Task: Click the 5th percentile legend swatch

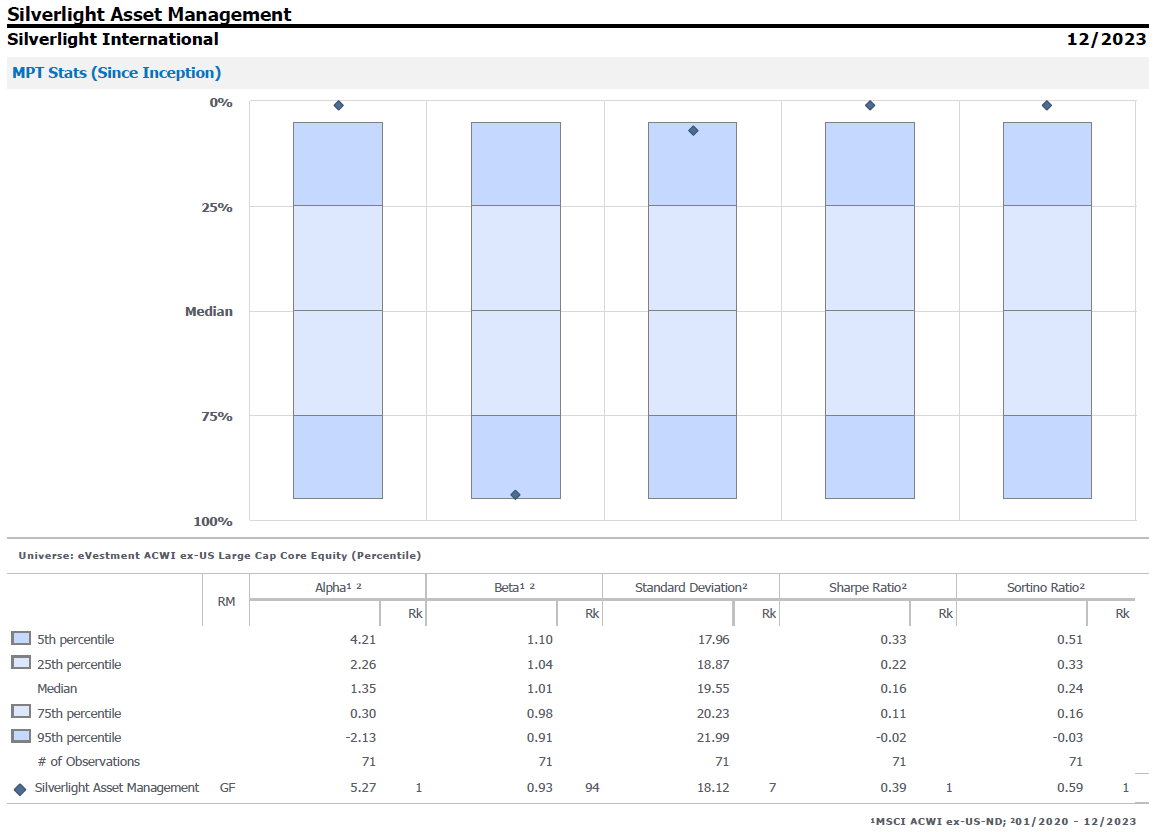Action: pos(21,638)
